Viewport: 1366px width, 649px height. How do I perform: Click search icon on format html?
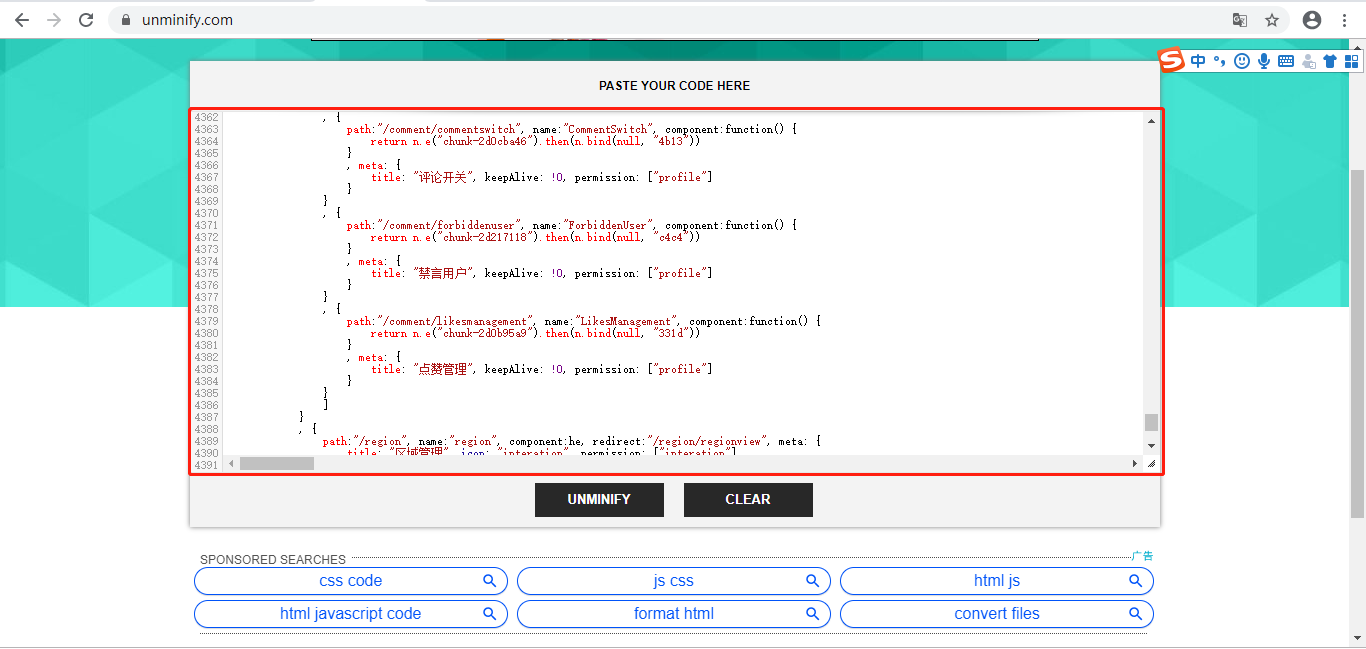[813, 614]
